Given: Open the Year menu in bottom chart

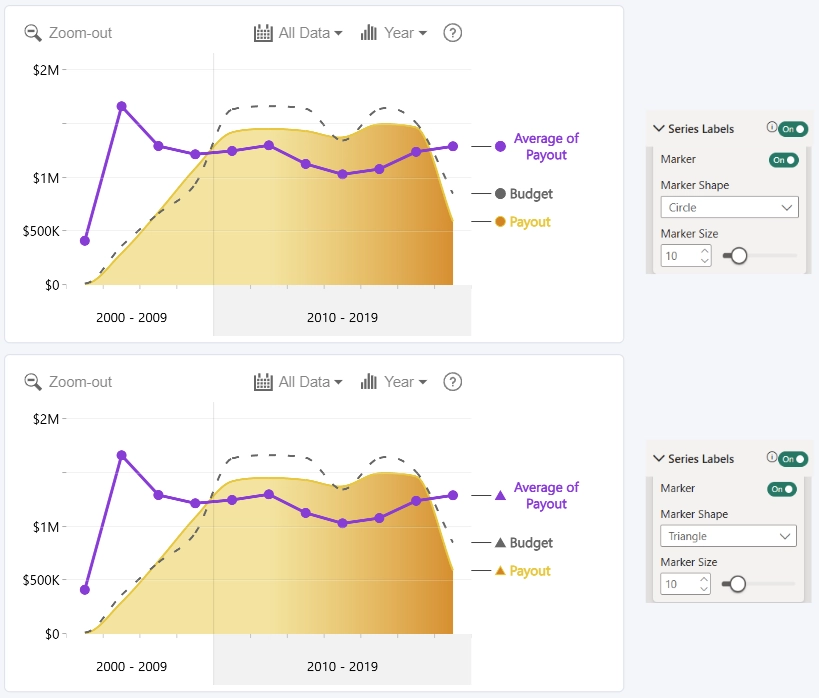Looking at the screenshot, I should [405, 382].
